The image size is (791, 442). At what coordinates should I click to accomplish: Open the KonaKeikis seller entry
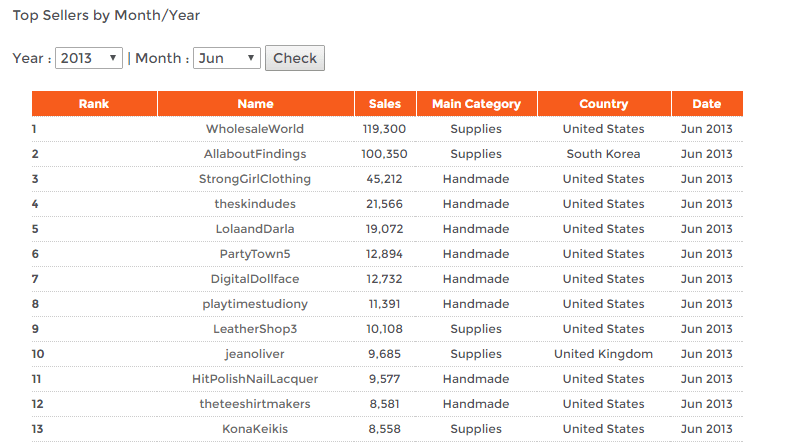(255, 429)
